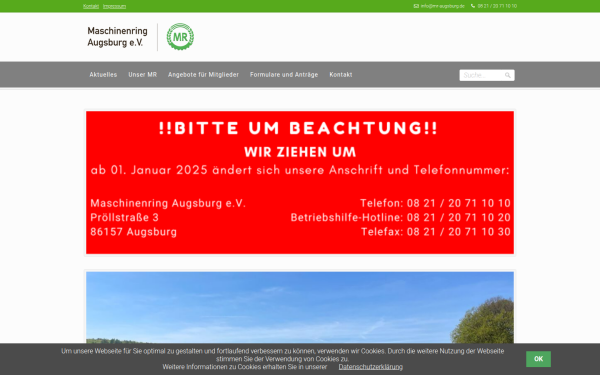Click '86157 Augsburg' text

(x=134, y=232)
